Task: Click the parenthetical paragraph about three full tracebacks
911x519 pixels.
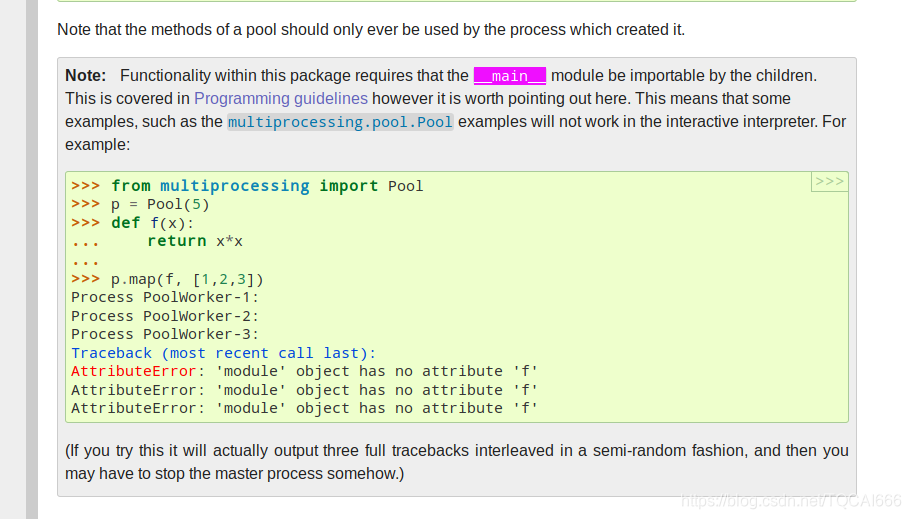Action: (457, 462)
